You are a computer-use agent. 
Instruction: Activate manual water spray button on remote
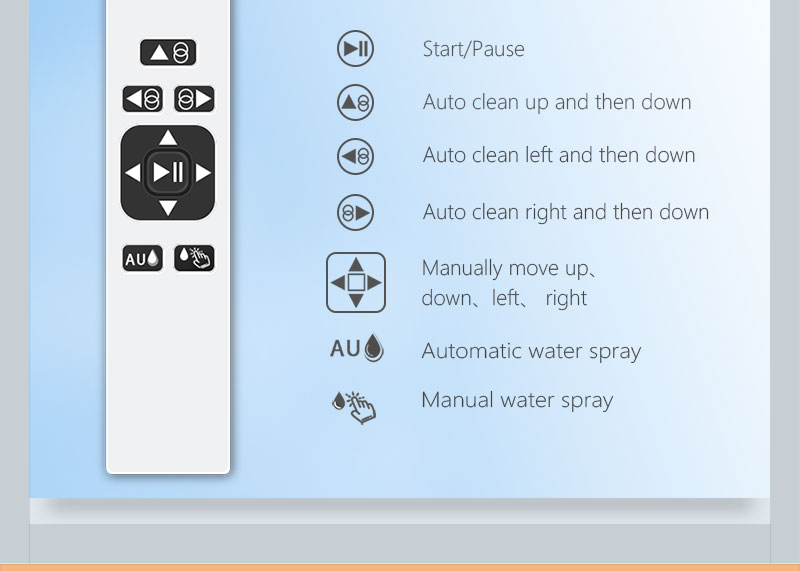pos(194,258)
